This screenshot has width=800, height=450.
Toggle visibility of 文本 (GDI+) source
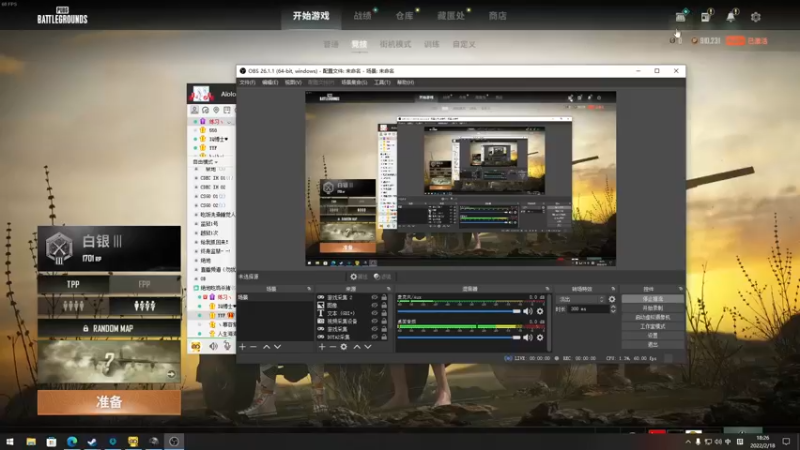[x=374, y=313]
